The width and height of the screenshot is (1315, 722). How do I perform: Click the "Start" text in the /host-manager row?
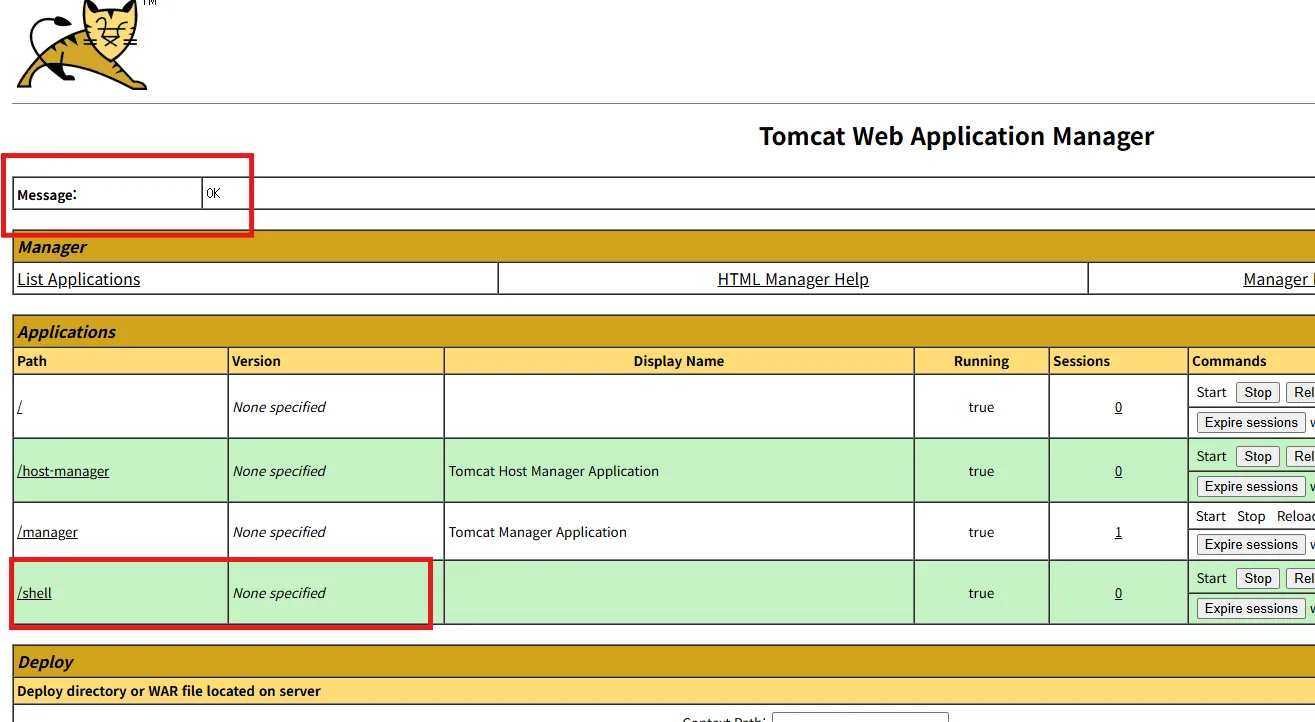click(1211, 456)
